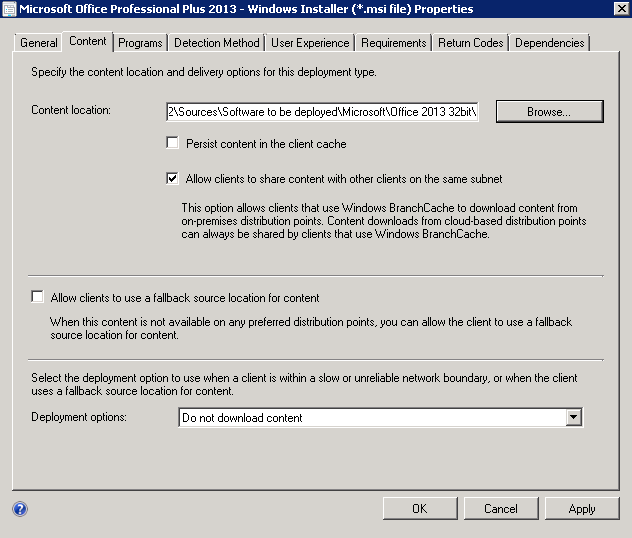632x538 pixels.
Task: Select the Content tab
Action: (87, 41)
